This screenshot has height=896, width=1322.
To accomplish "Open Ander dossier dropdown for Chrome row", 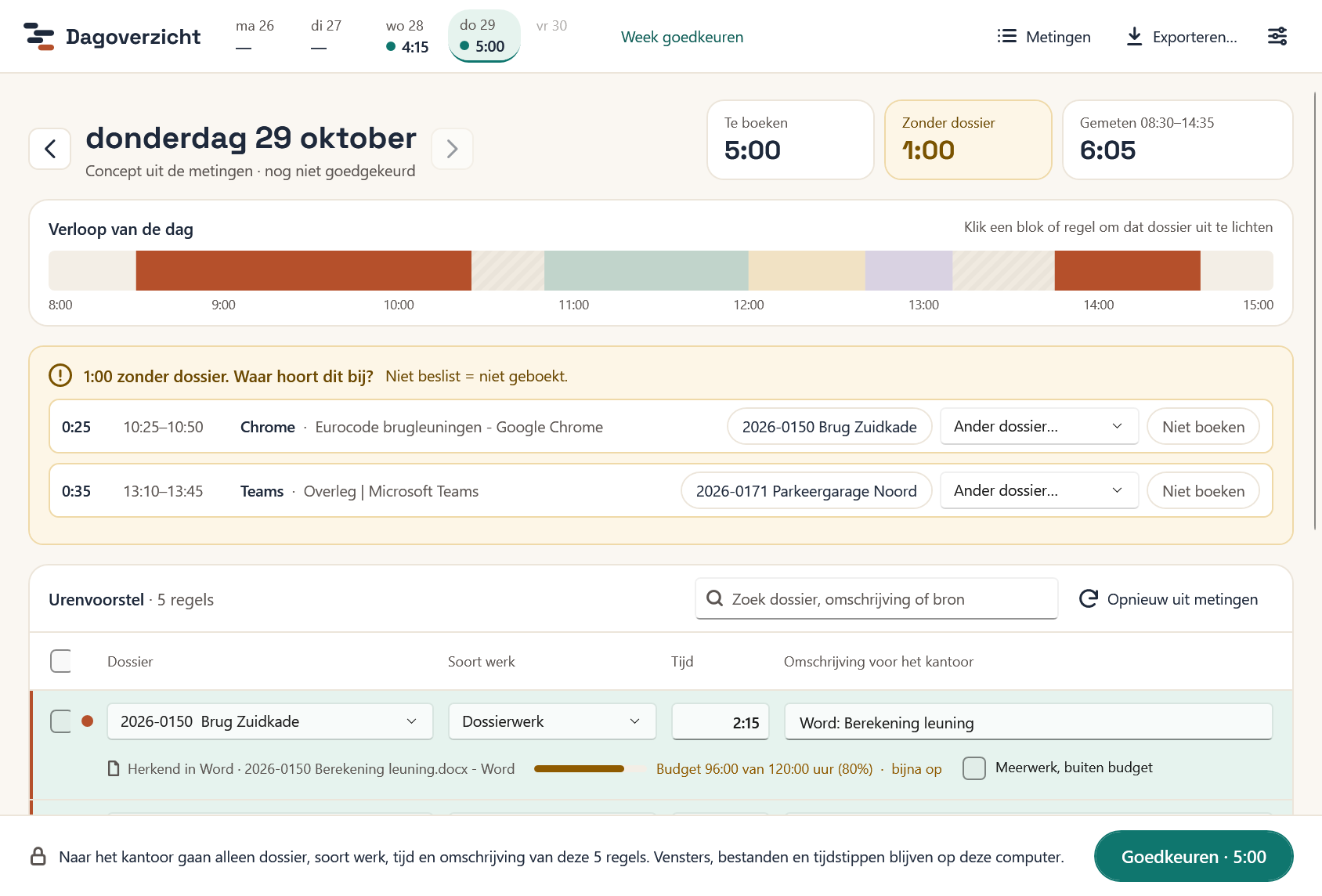I will [x=1039, y=426].
